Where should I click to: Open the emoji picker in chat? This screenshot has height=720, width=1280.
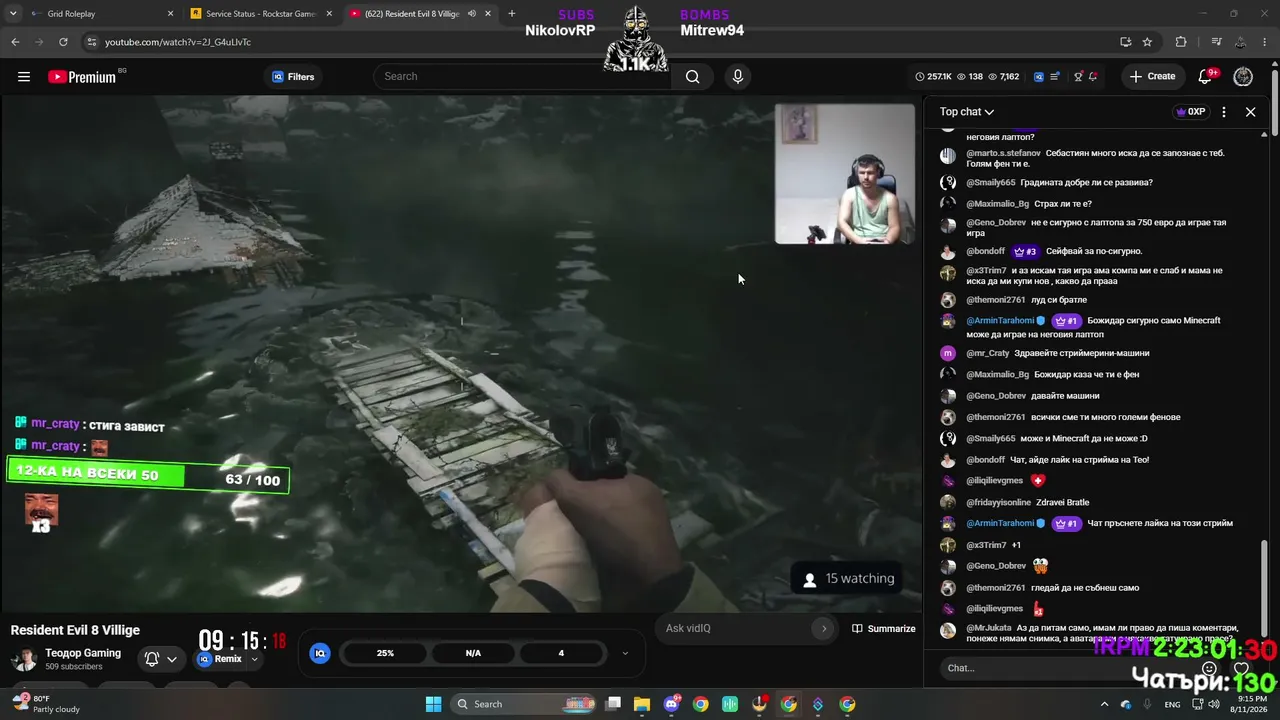(x=1209, y=668)
